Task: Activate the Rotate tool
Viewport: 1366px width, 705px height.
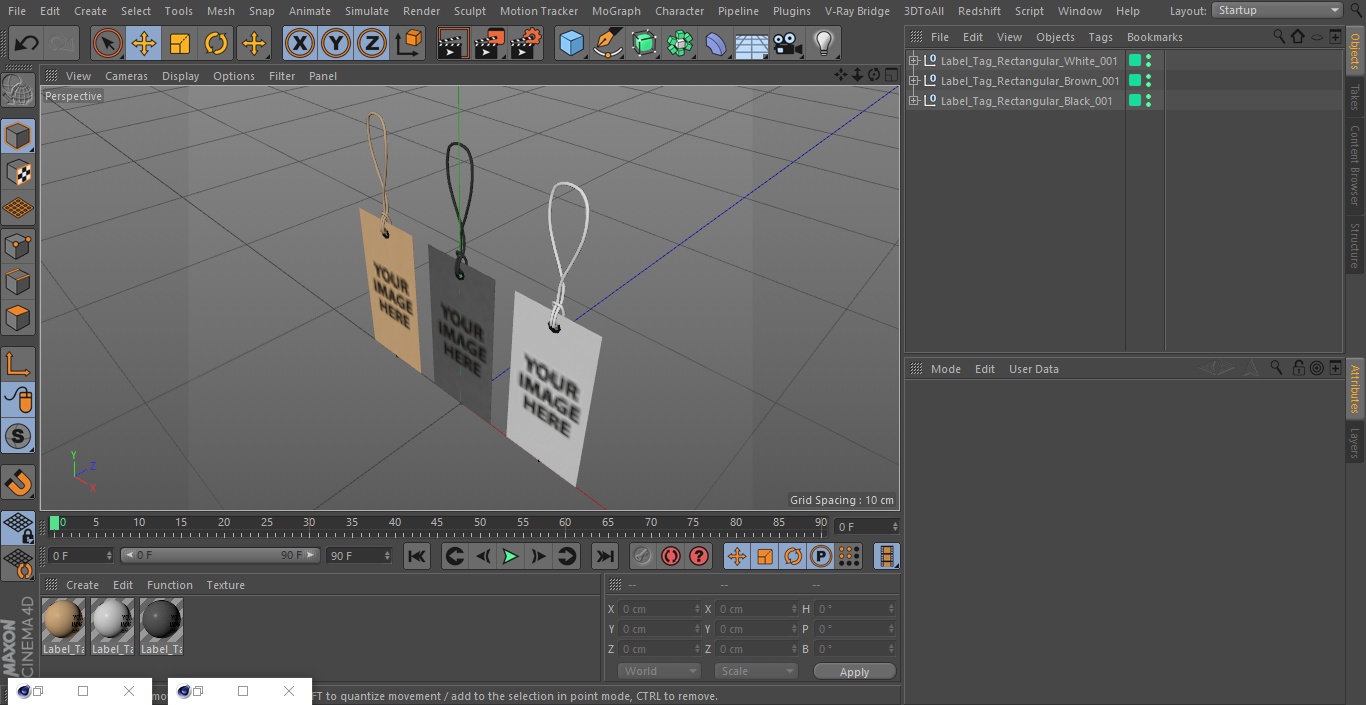Action: 216,43
